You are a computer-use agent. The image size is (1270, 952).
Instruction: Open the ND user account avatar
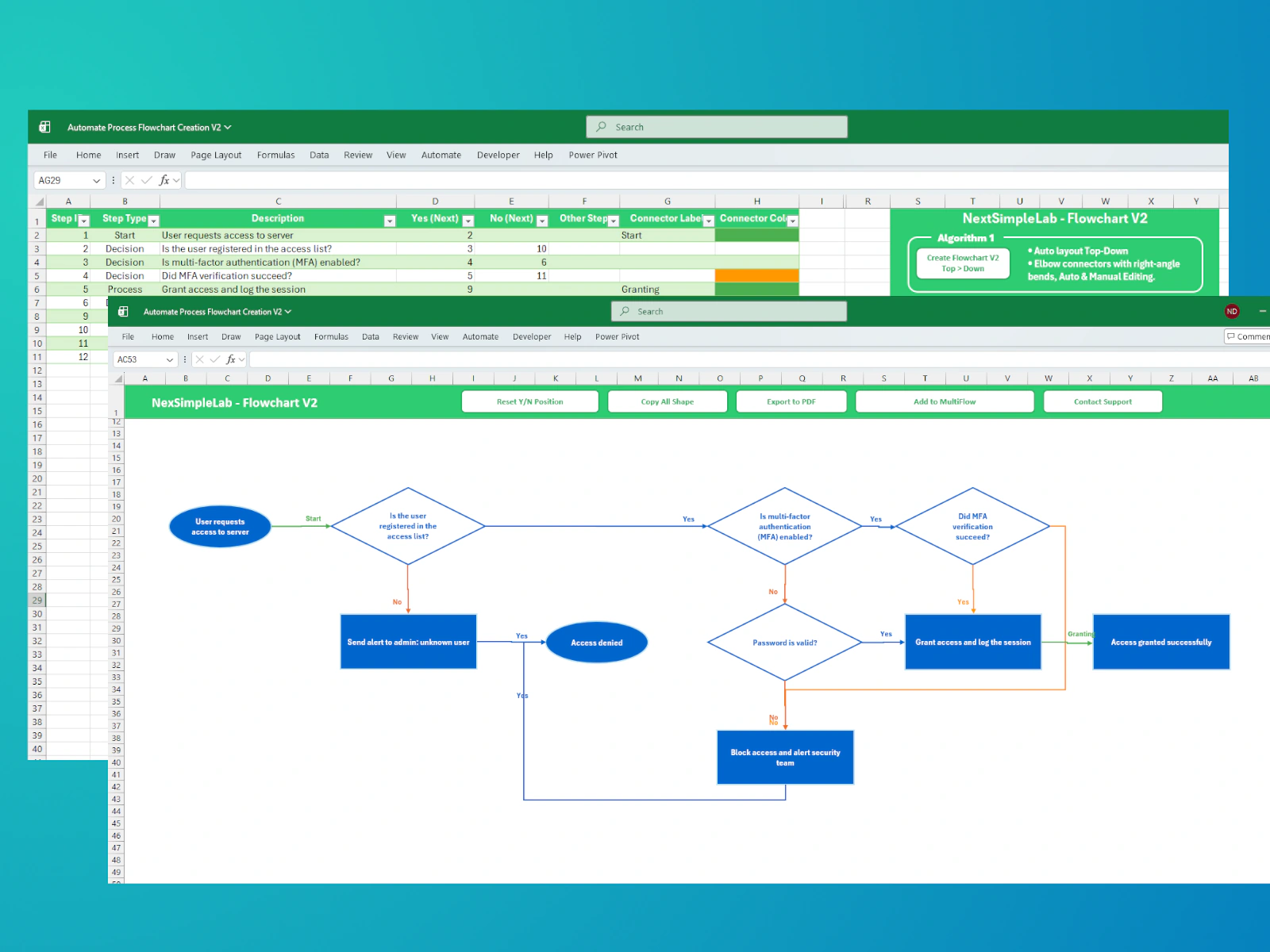pyautogui.click(x=1232, y=311)
